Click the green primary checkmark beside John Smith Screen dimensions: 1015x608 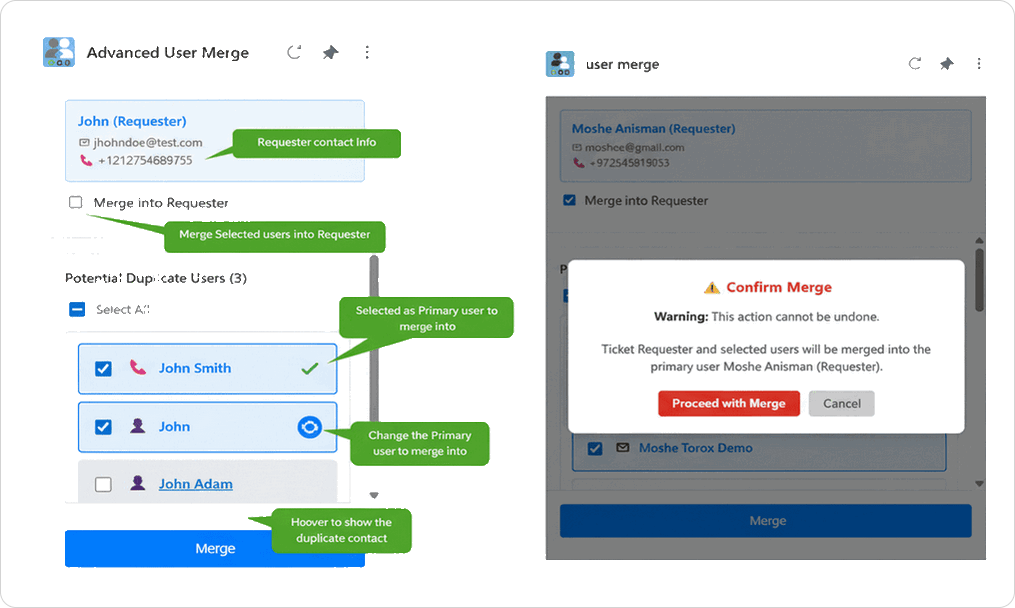[309, 369]
